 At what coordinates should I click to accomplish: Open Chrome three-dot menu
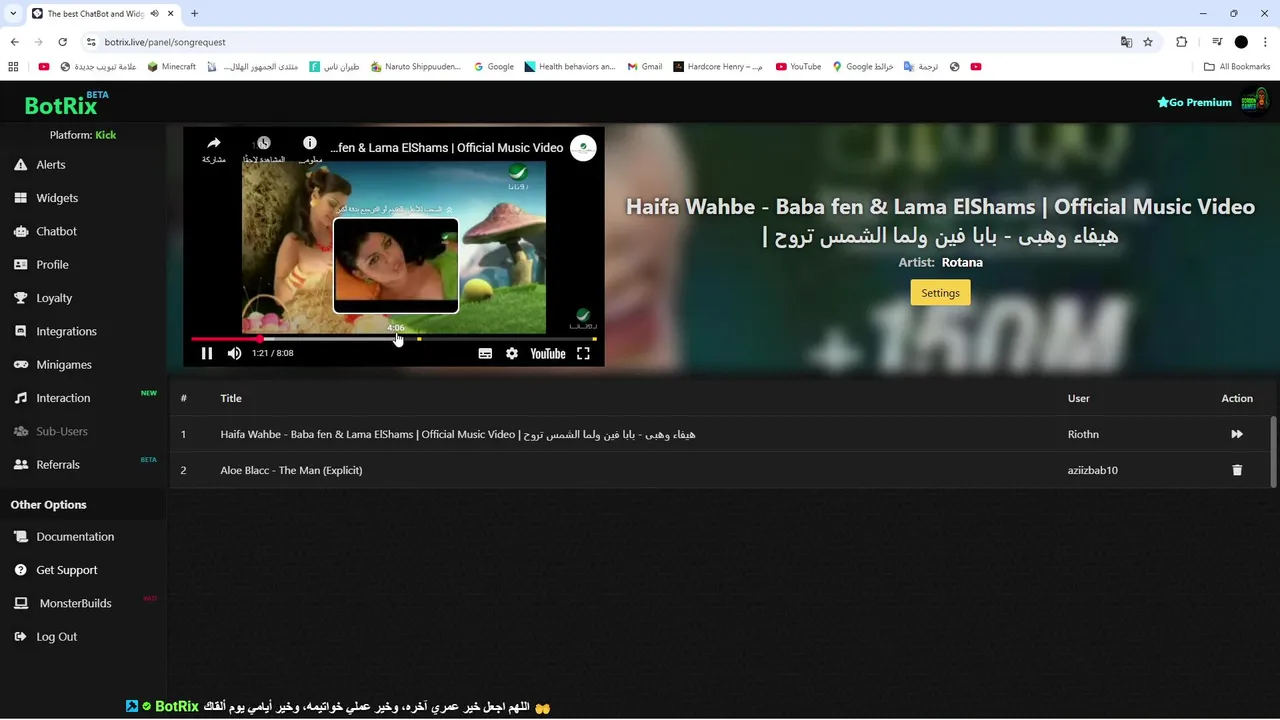tap(1265, 42)
